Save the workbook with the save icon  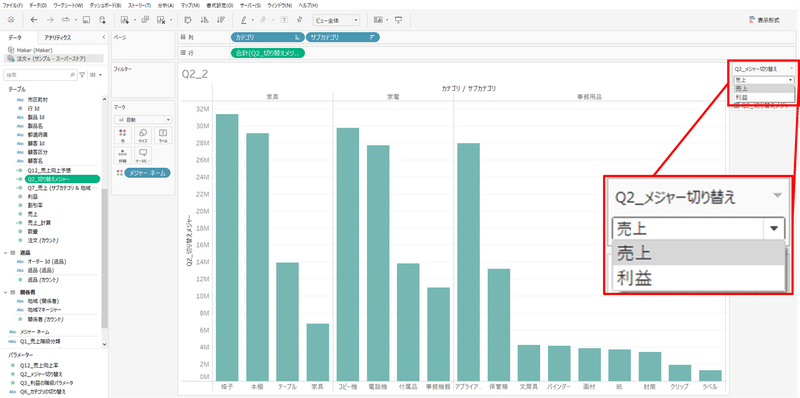86,20
